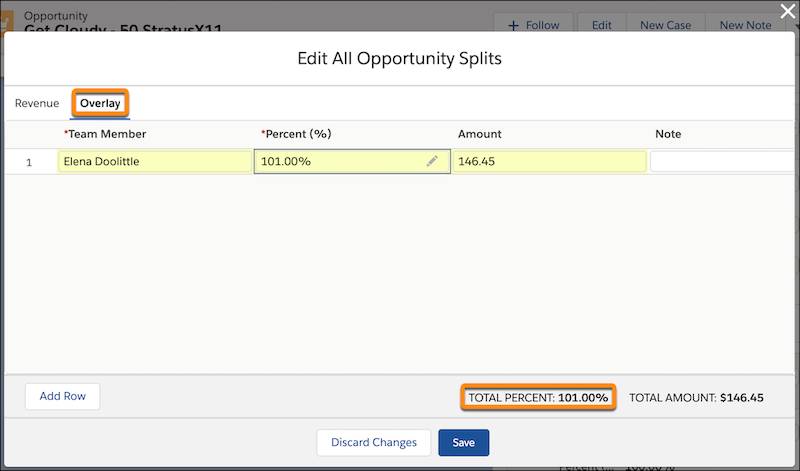Click the Elena Doolittle team member field

[x=155, y=161]
